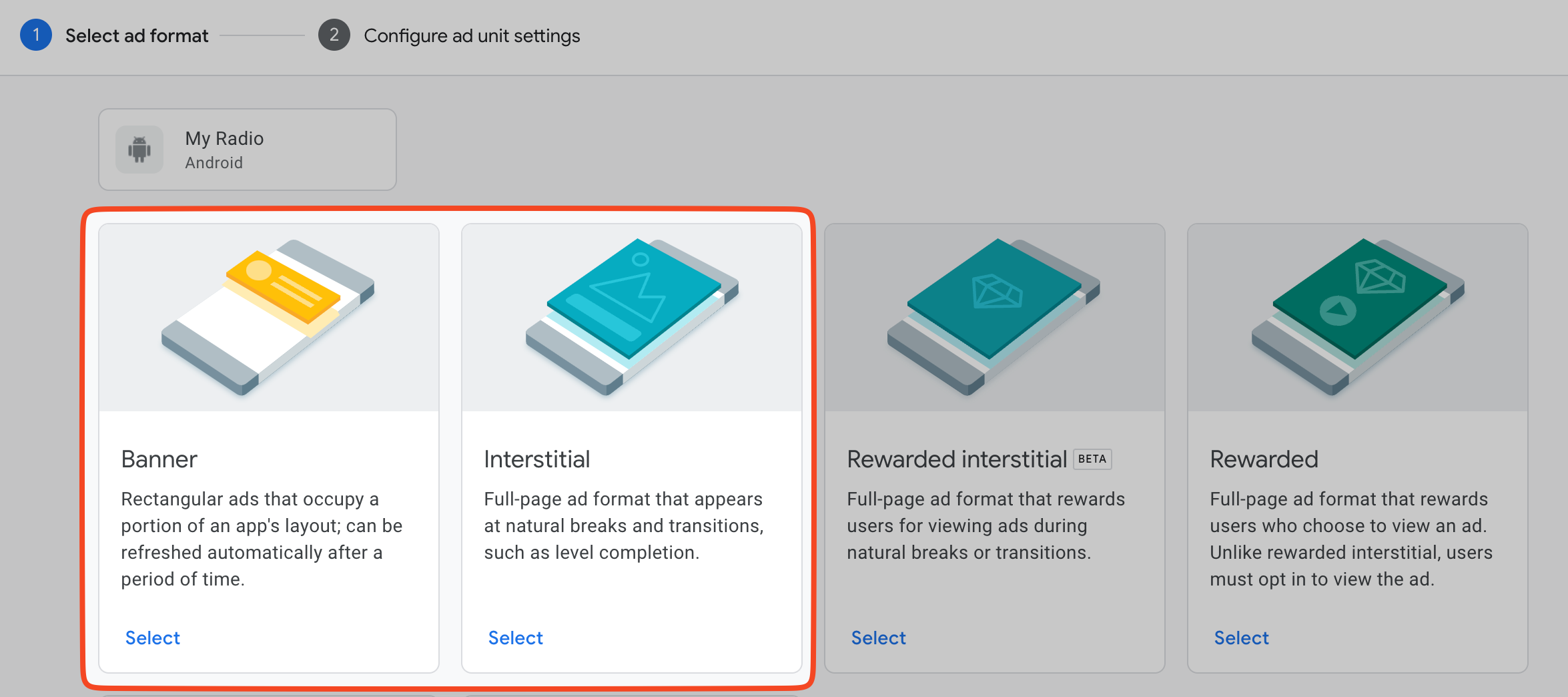This screenshot has height=697, width=1568.
Task: Select the Rewarded ad format
Action: pyautogui.click(x=1242, y=638)
